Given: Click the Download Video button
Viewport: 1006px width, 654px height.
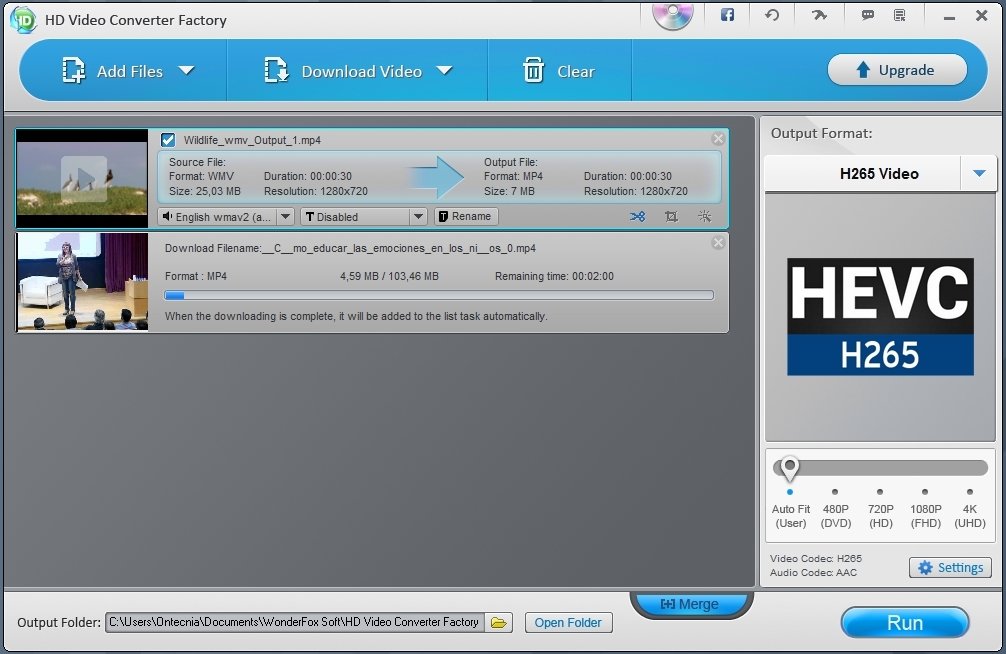Looking at the screenshot, I should coord(343,71).
